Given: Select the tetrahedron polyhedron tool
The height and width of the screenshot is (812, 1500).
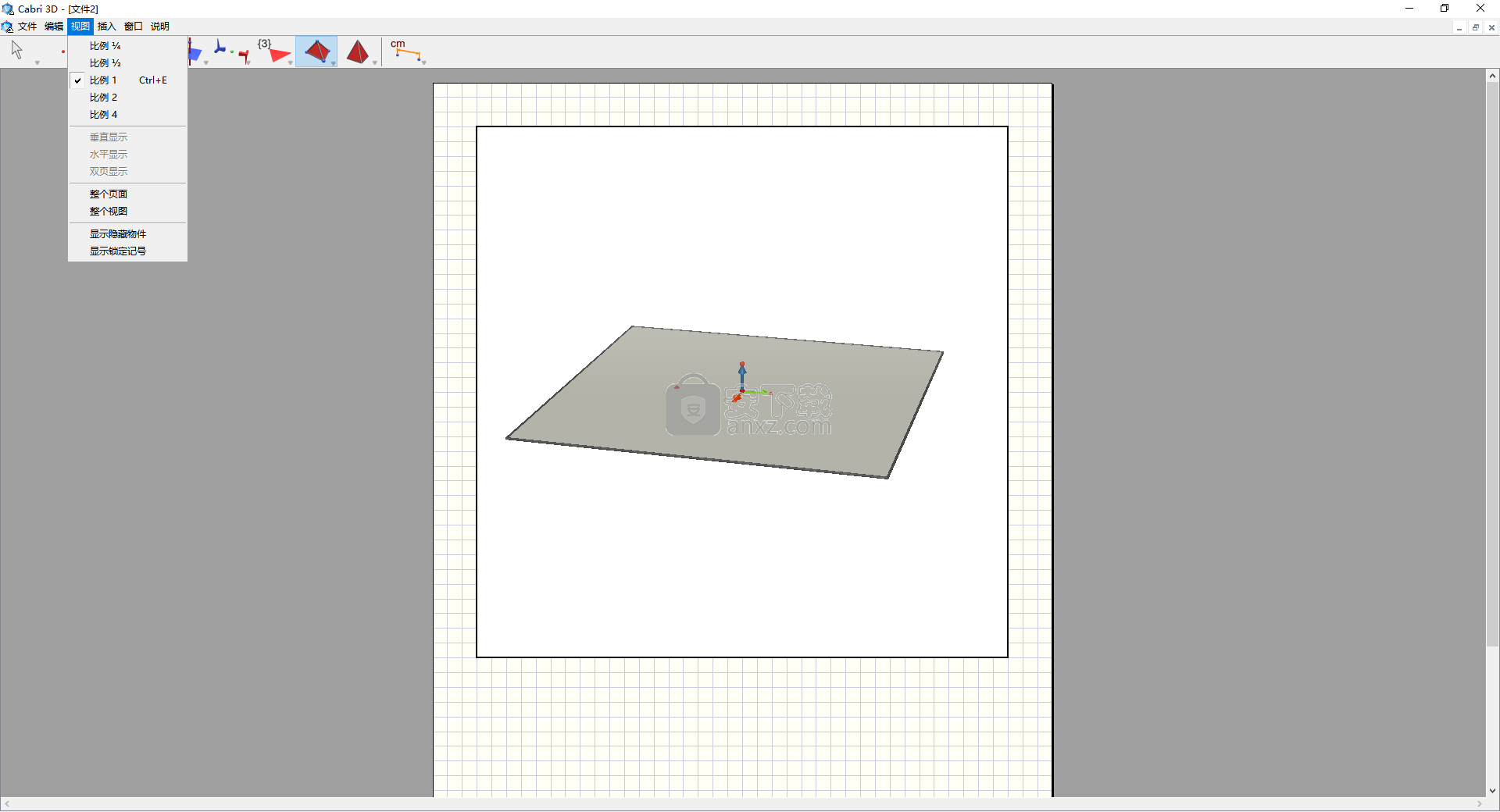Looking at the screenshot, I should click(x=316, y=52).
